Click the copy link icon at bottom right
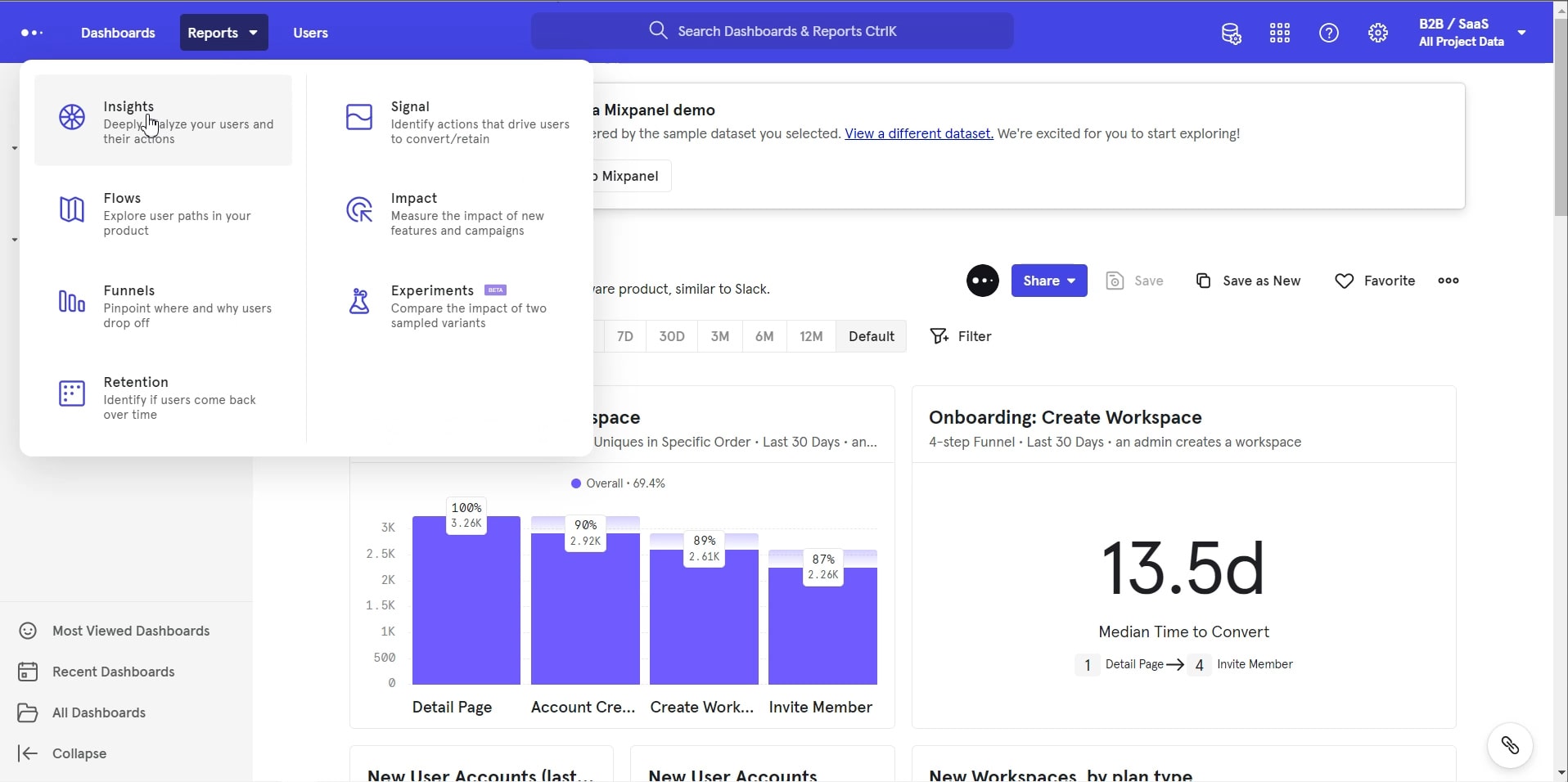The height and width of the screenshot is (782, 1568). (1510, 745)
